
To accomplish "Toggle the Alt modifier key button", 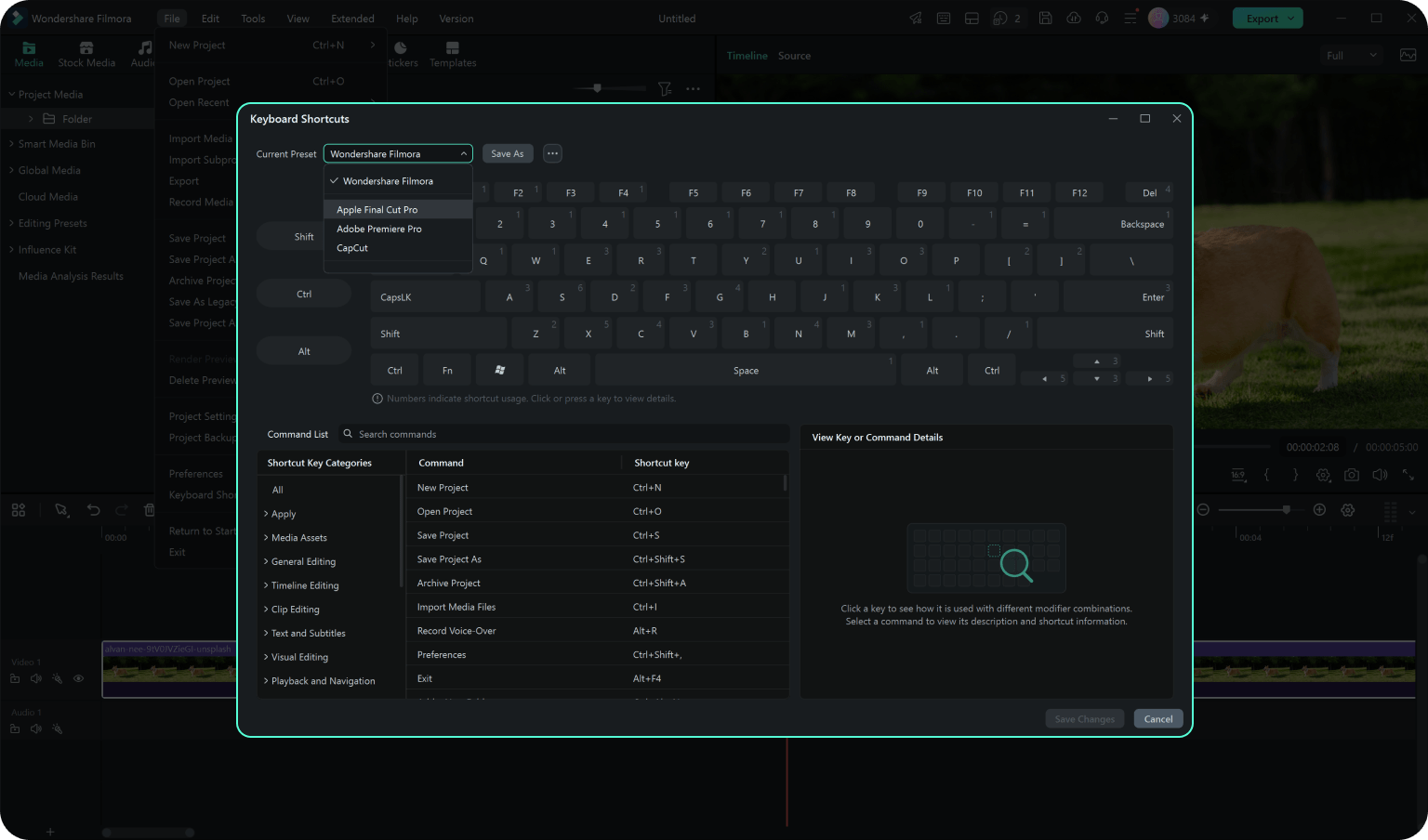I will click(304, 351).
